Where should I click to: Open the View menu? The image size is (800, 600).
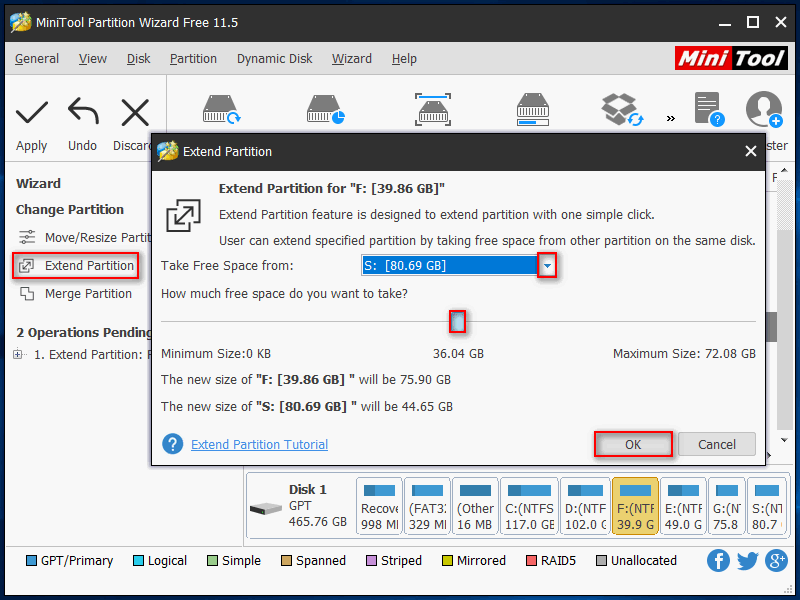(x=93, y=59)
